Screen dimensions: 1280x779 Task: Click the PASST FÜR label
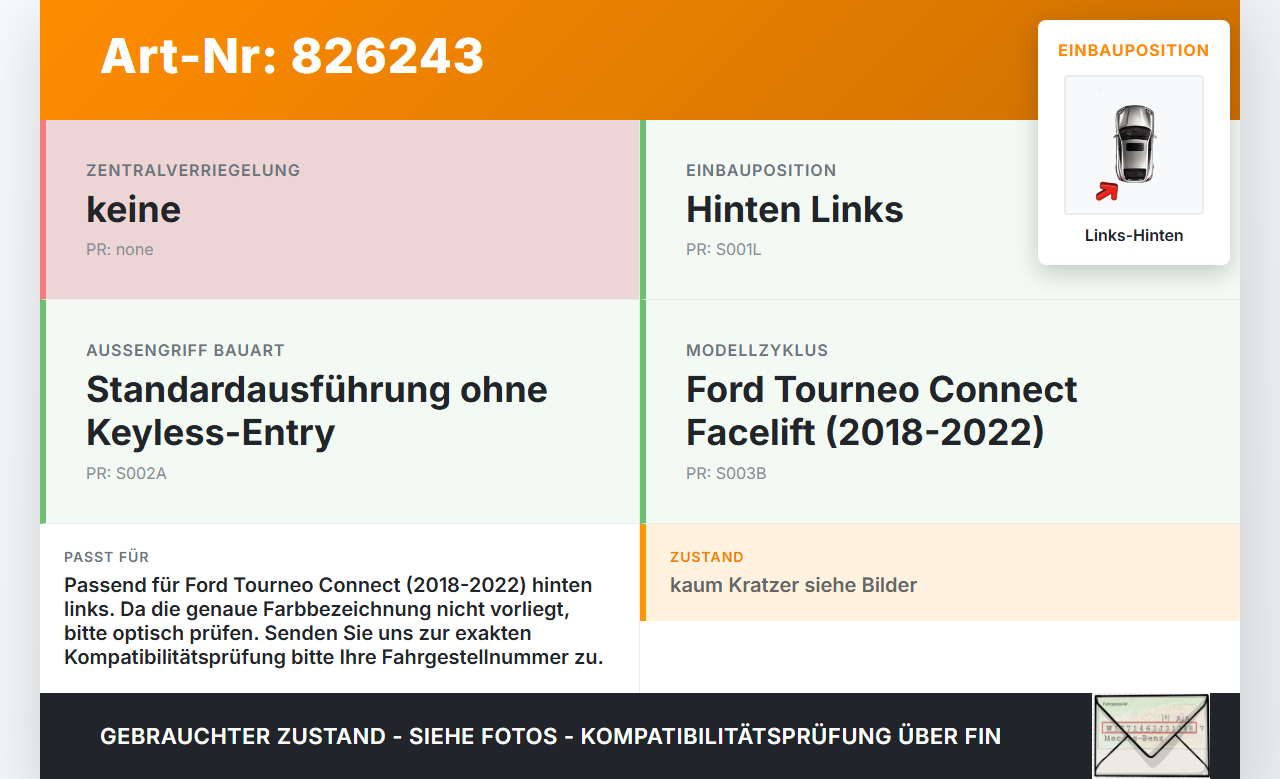tap(106, 557)
